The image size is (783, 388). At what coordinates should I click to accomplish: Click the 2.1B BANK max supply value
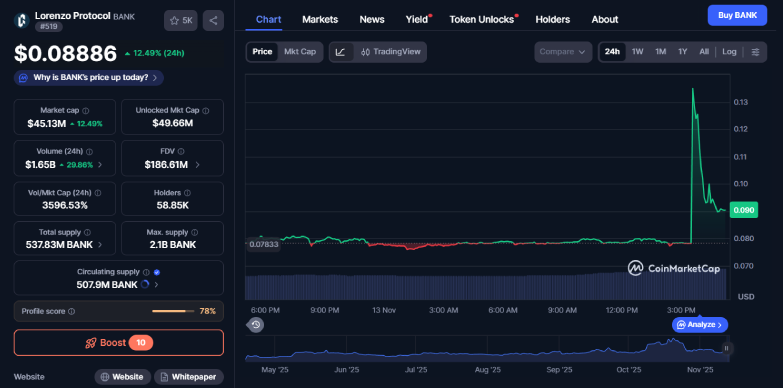click(x=172, y=245)
